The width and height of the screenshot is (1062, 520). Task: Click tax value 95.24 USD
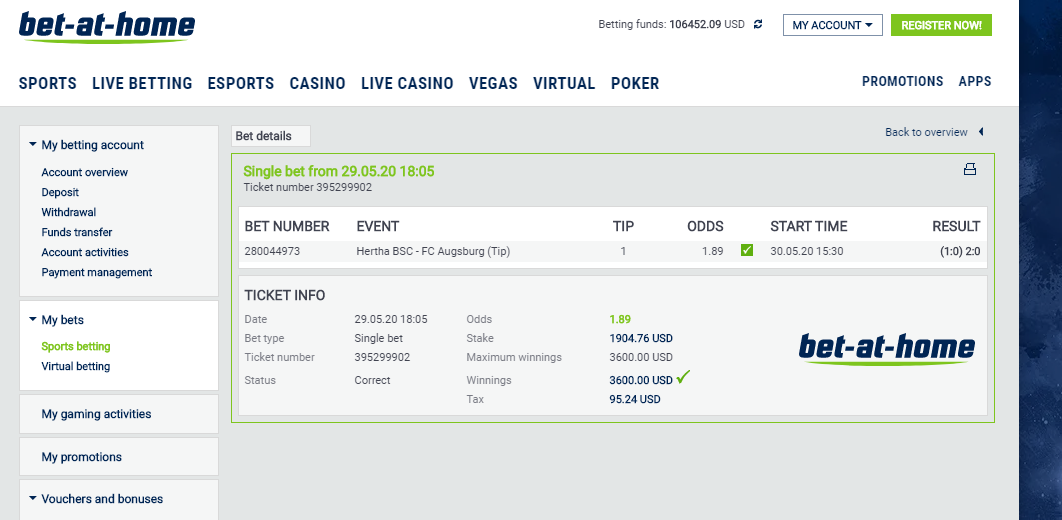pyautogui.click(x=635, y=399)
